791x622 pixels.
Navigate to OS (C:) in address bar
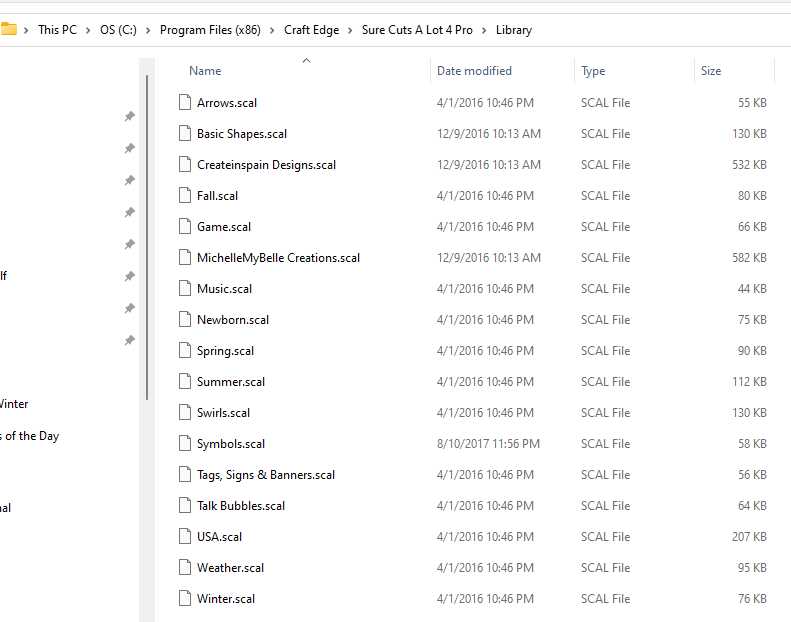[118, 30]
